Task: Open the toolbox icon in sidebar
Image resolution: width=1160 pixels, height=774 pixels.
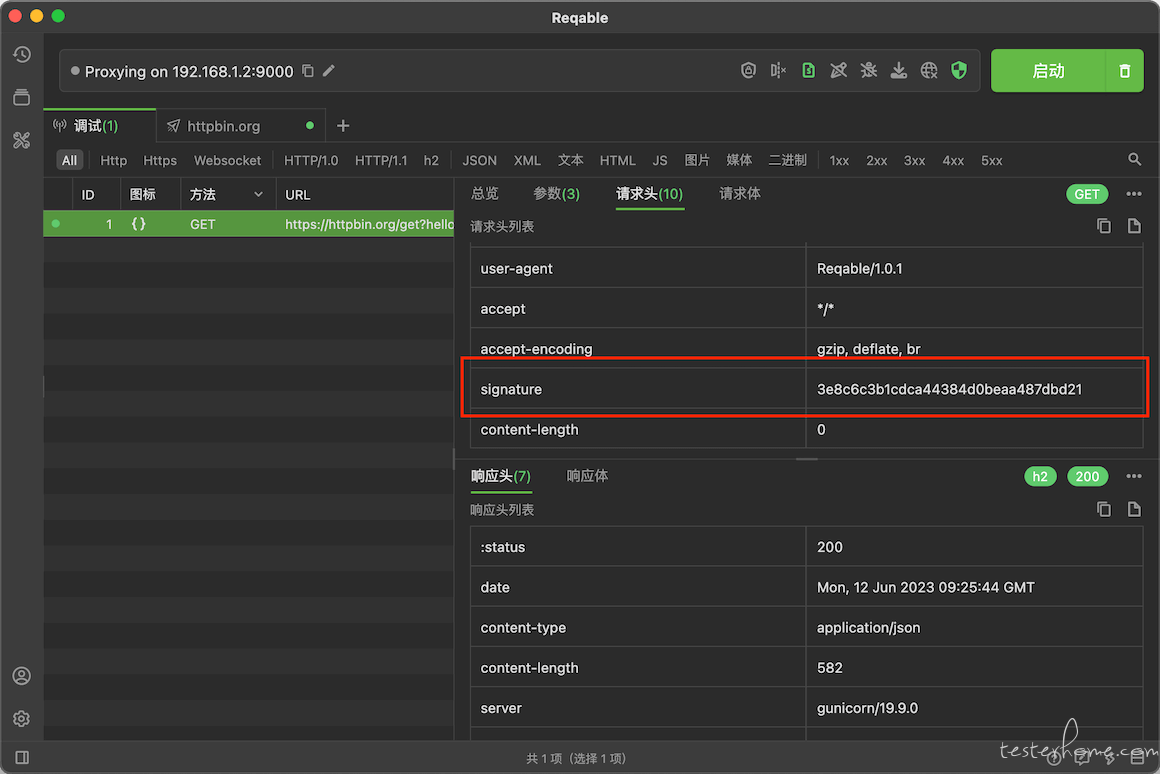Action: pyautogui.click(x=21, y=140)
